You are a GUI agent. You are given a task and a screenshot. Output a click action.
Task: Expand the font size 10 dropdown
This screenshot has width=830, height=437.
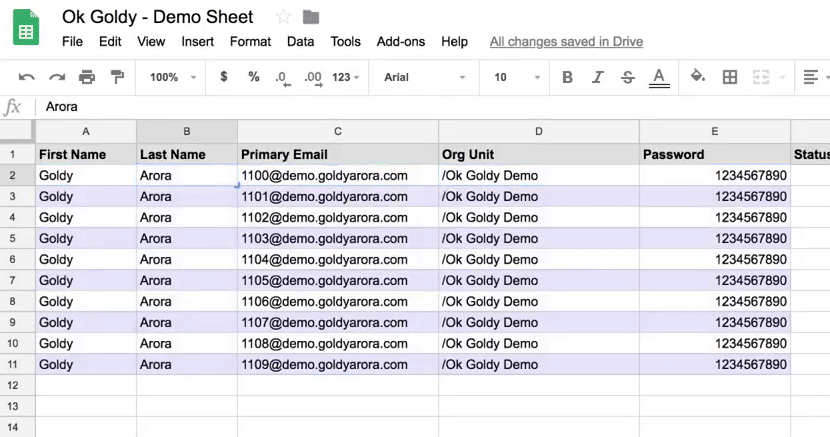[516, 77]
